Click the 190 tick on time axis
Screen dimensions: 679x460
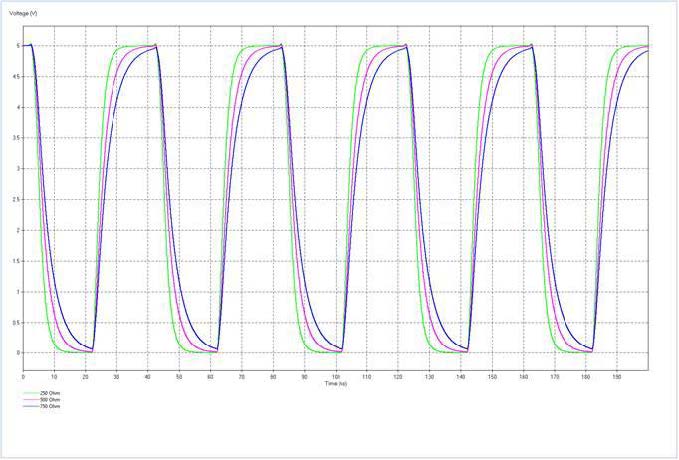coord(616,376)
